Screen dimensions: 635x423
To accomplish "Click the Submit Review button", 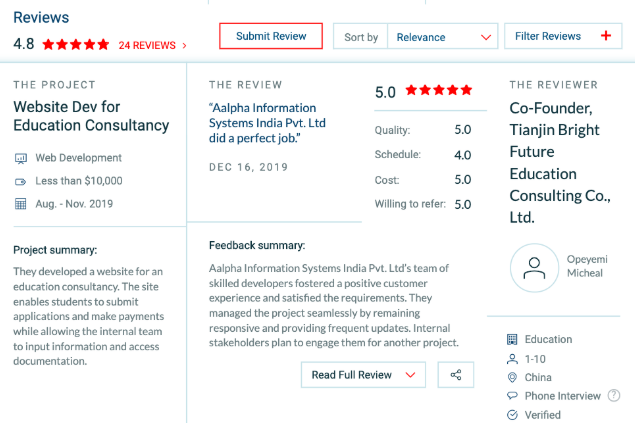I will point(271,36).
